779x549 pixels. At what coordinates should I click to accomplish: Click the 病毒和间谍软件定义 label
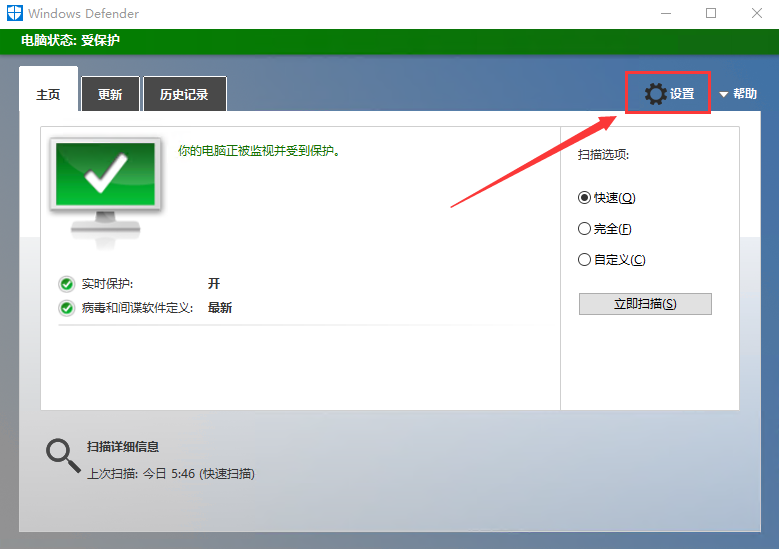click(x=137, y=308)
